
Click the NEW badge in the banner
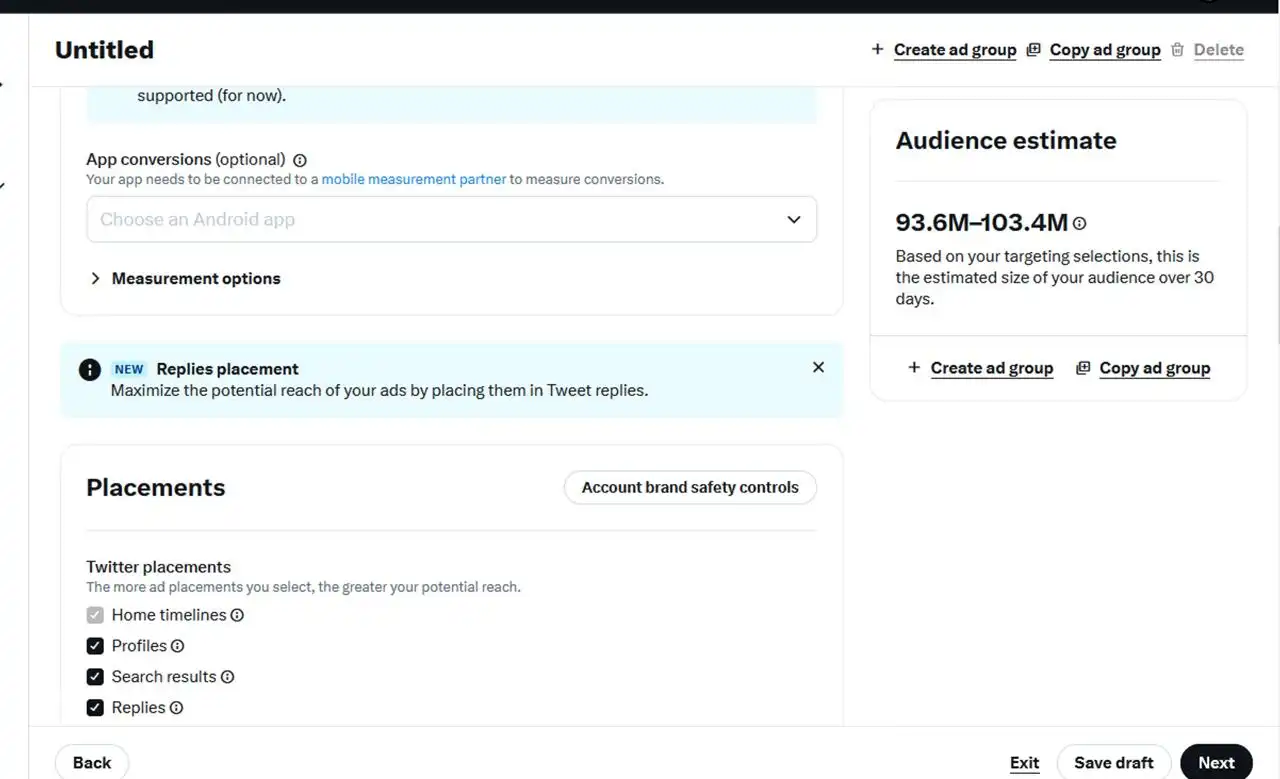[129, 369]
